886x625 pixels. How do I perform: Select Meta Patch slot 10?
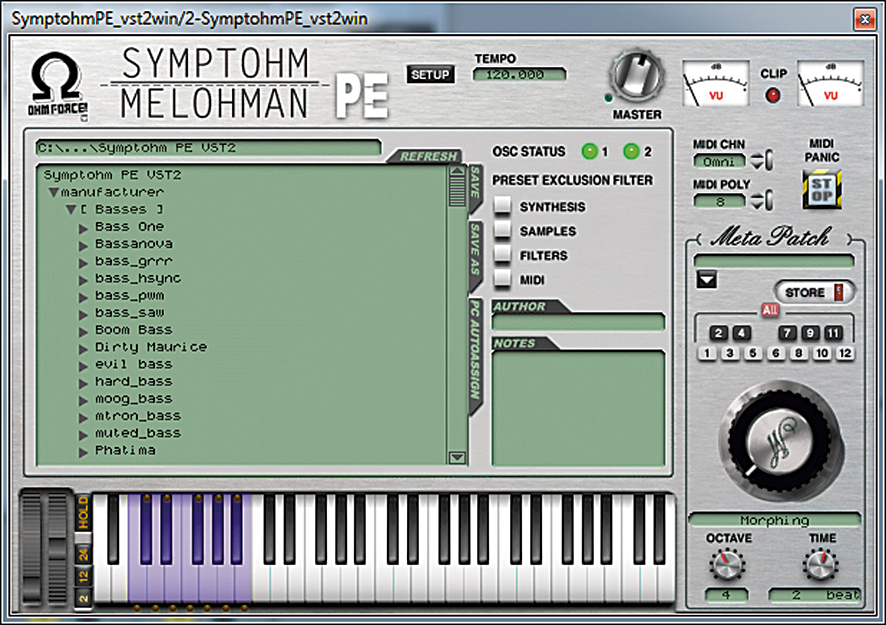coord(822,354)
